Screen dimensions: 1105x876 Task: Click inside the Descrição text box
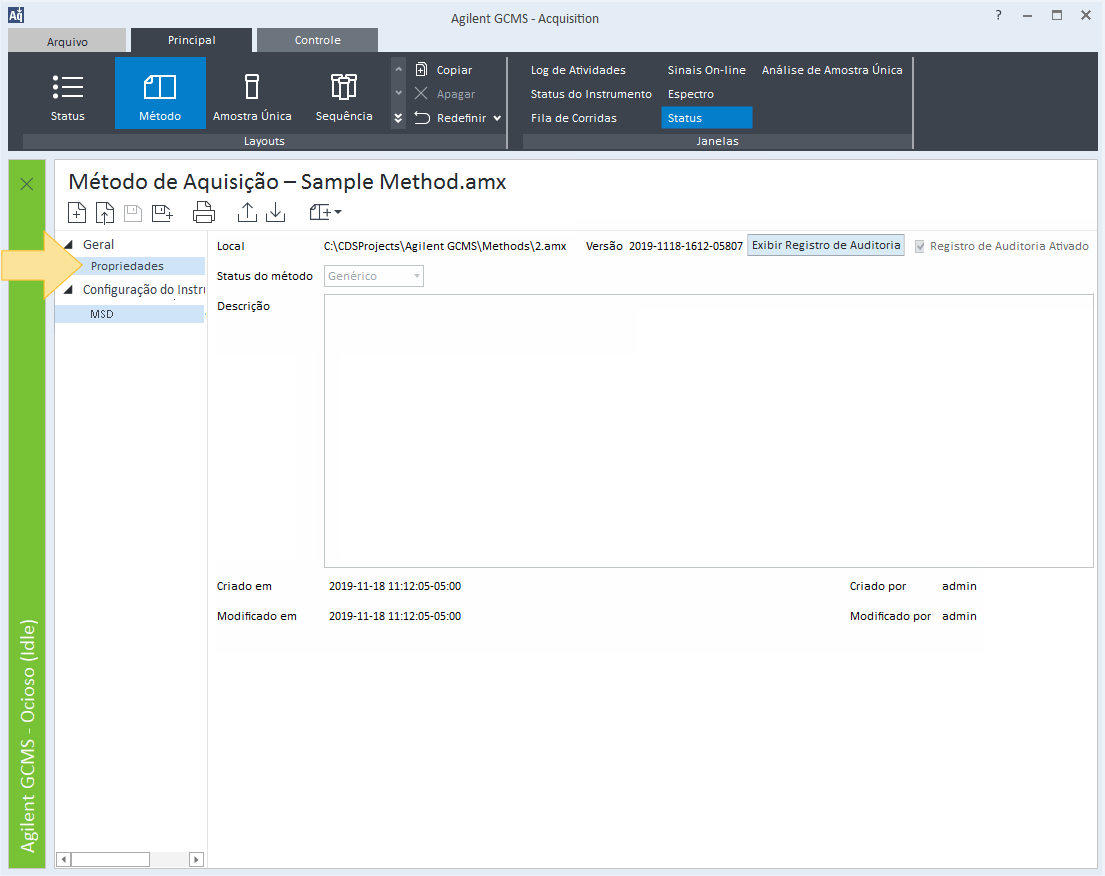[x=708, y=431]
